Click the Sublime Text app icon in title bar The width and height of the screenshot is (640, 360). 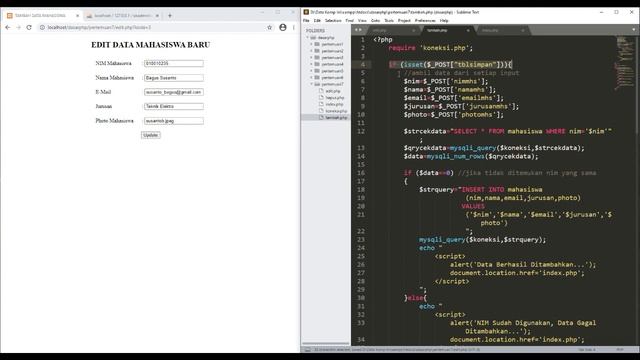306,12
